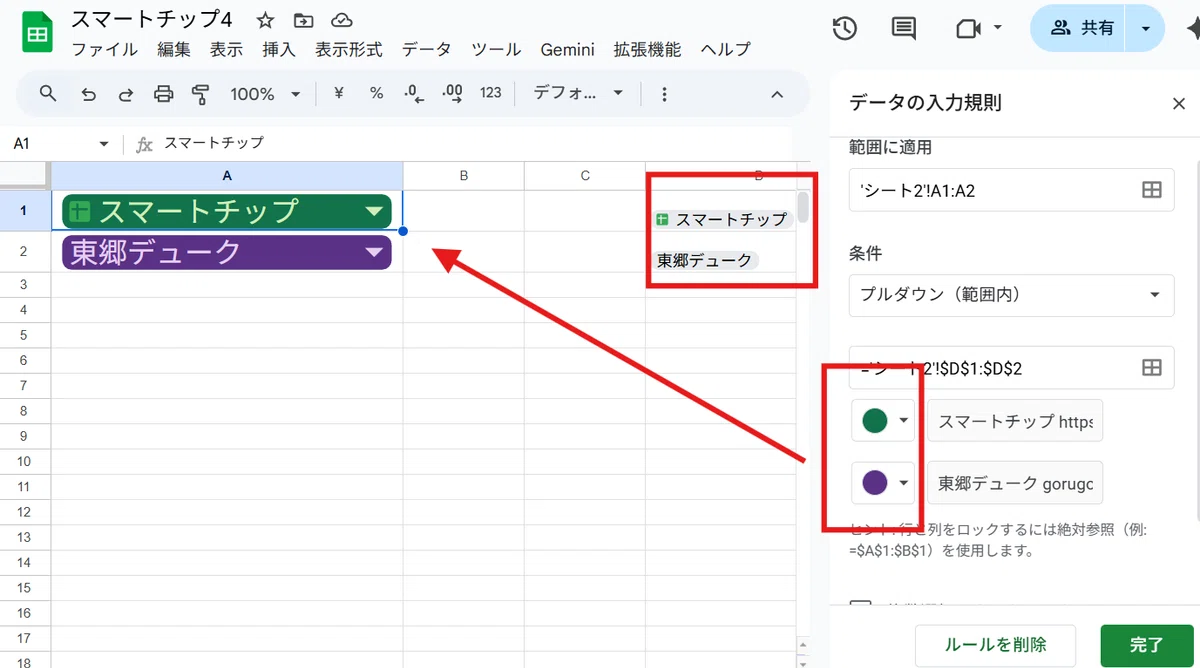Image resolution: width=1200 pixels, height=668 pixels.
Task: Increase decimal places
Action: coord(452,93)
